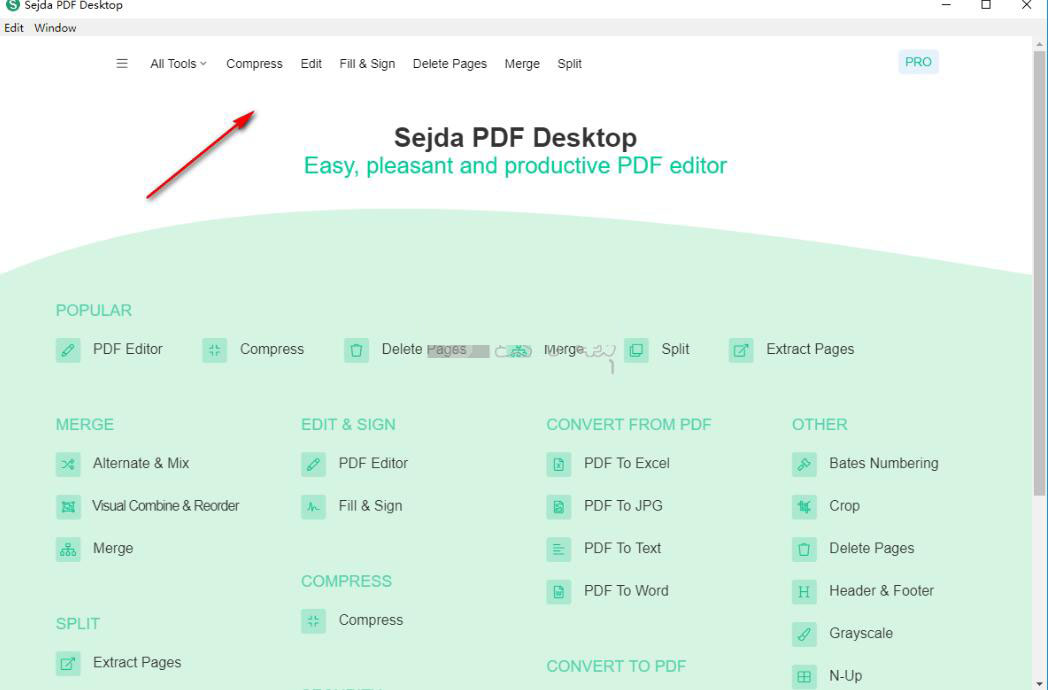
Task: Select Delete Pages in top navigation
Action: pyautogui.click(x=450, y=64)
